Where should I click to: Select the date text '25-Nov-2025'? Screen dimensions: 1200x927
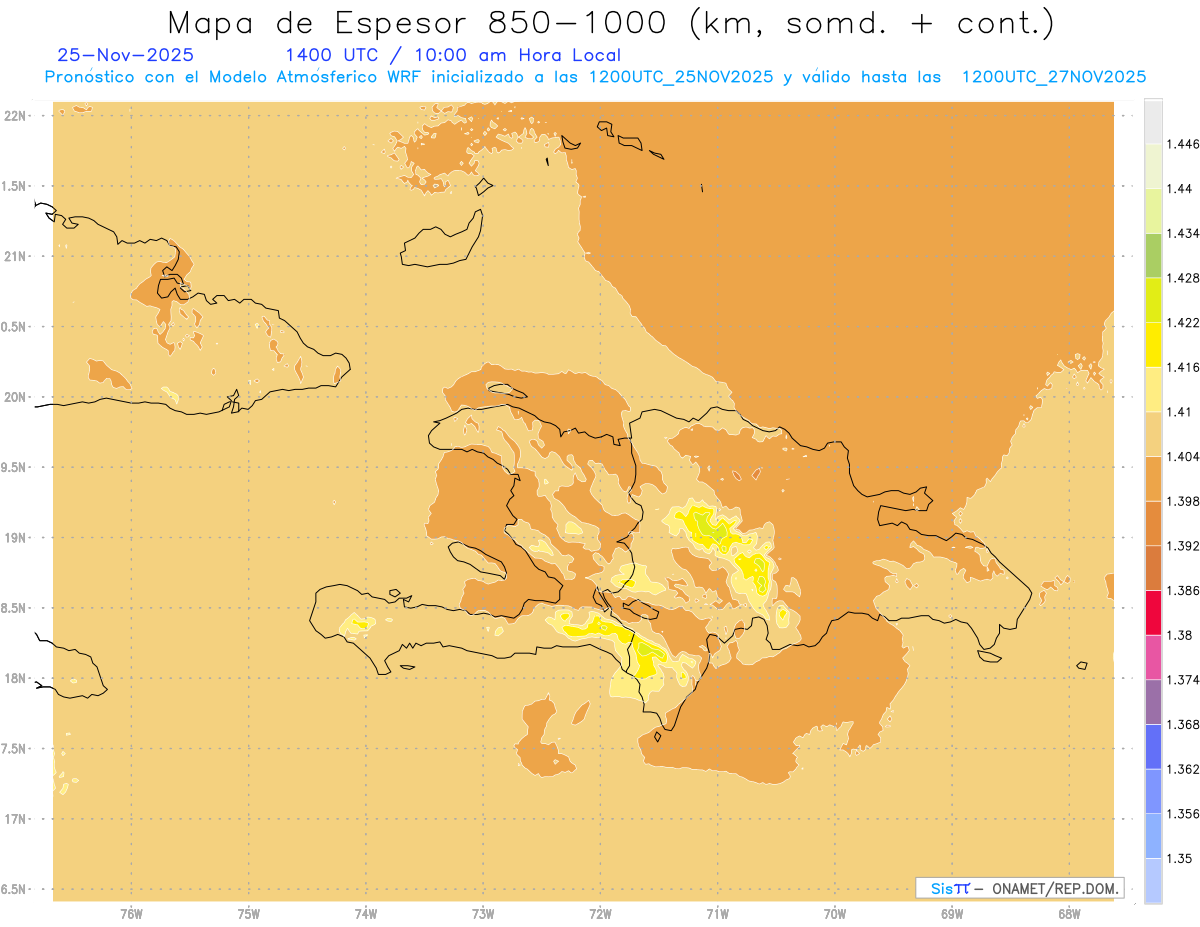[126, 56]
